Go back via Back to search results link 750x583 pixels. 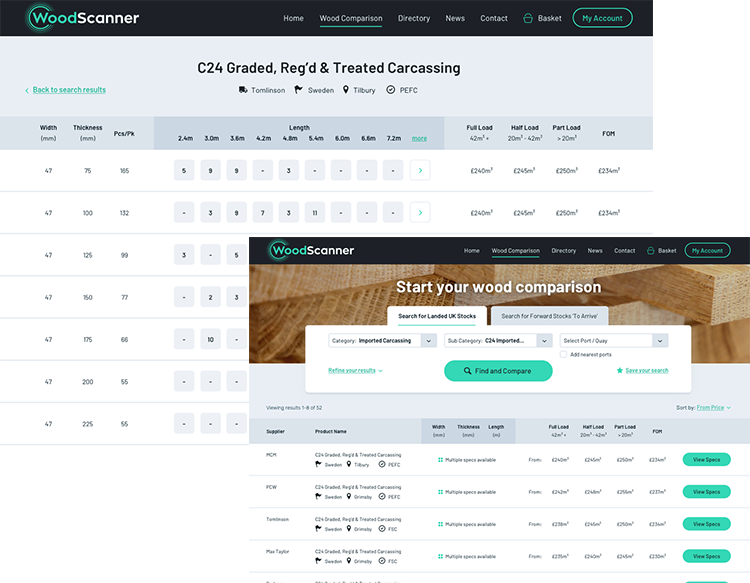(x=68, y=90)
